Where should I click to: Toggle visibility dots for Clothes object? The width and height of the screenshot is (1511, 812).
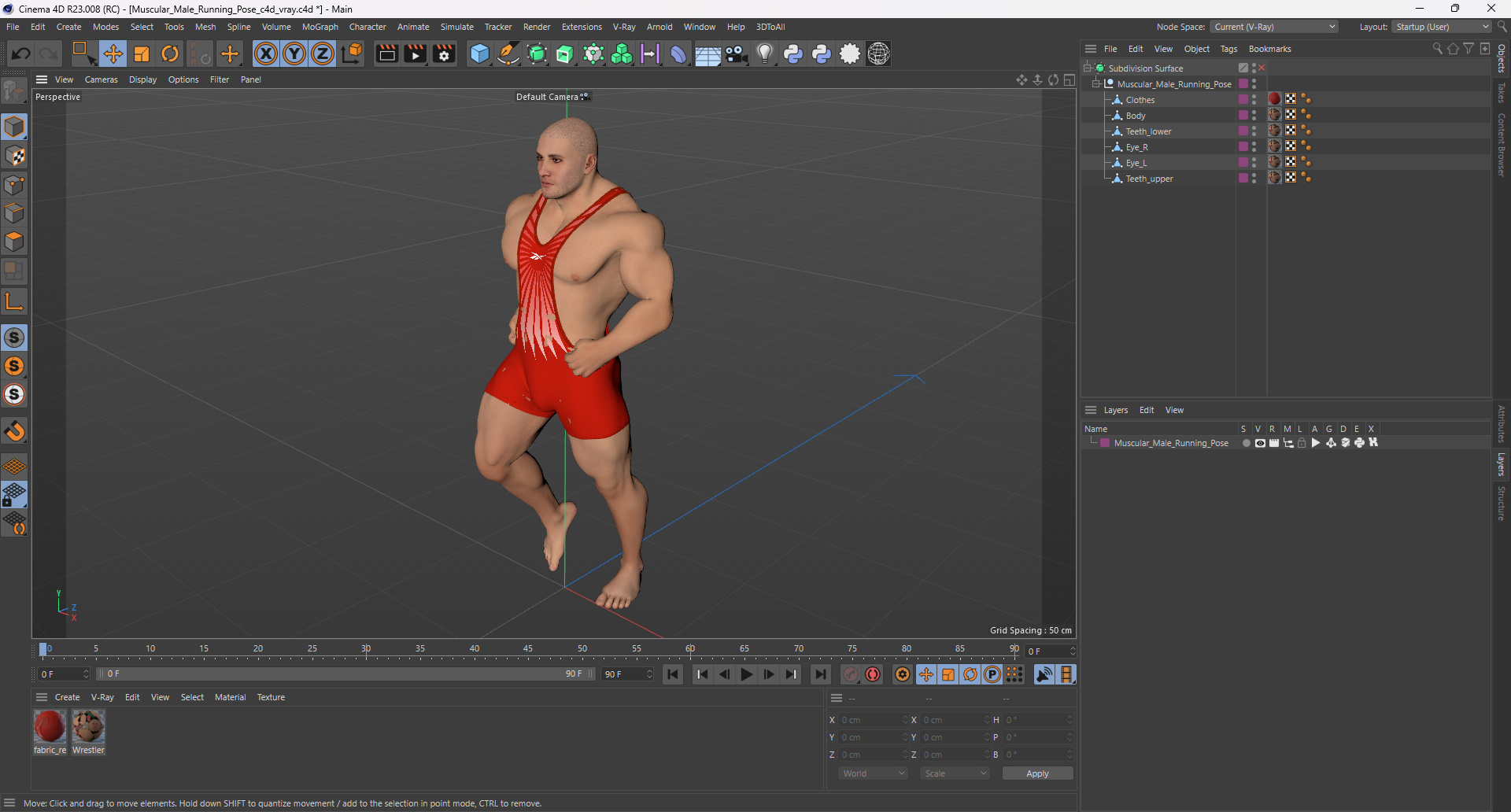1254,100
